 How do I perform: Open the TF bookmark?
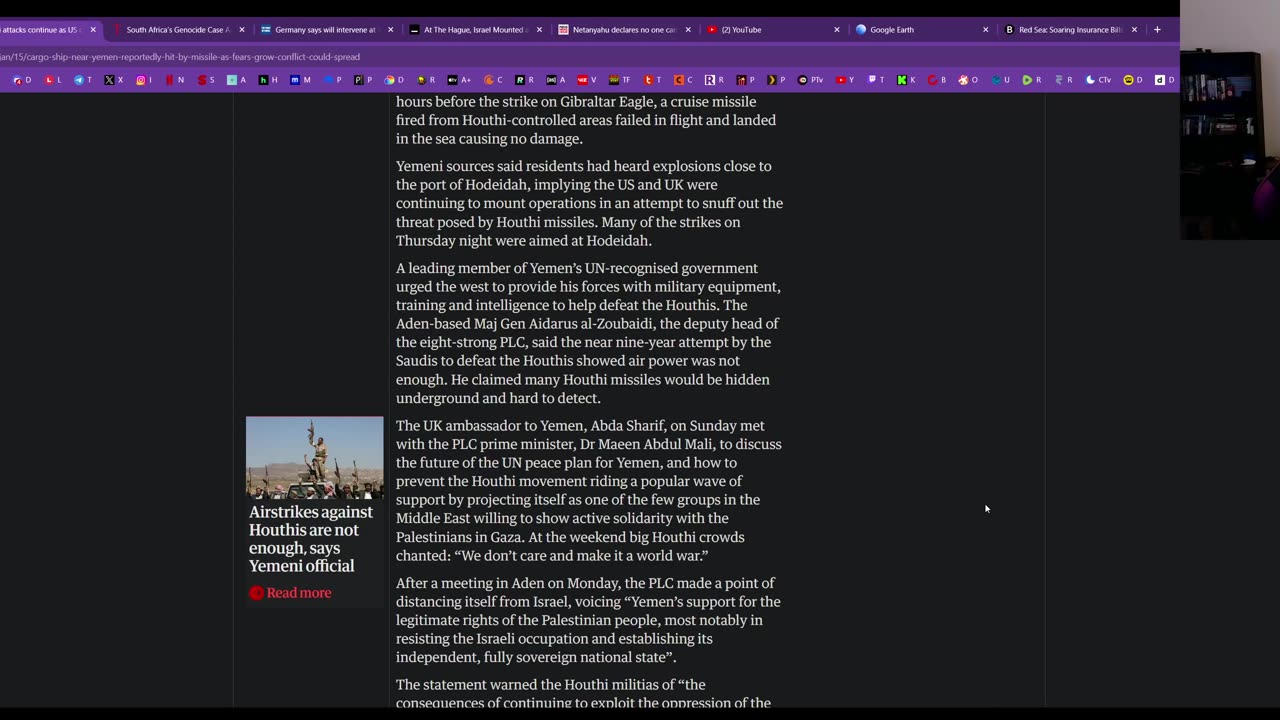[x=620, y=80]
